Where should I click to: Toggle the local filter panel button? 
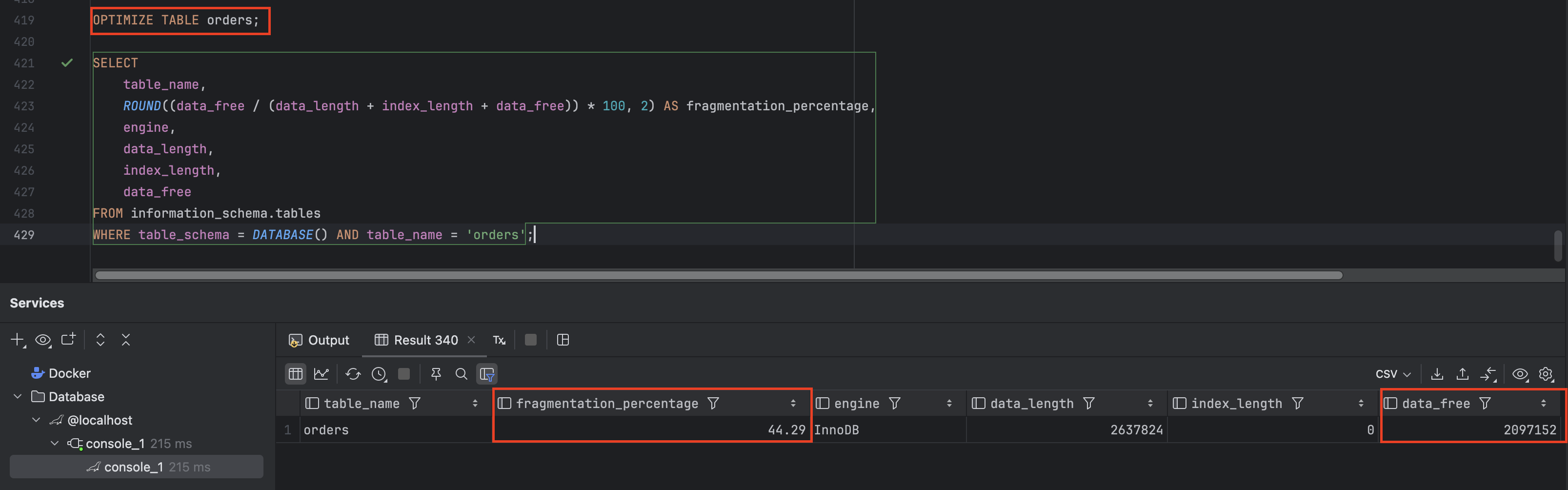pyautogui.click(x=487, y=374)
